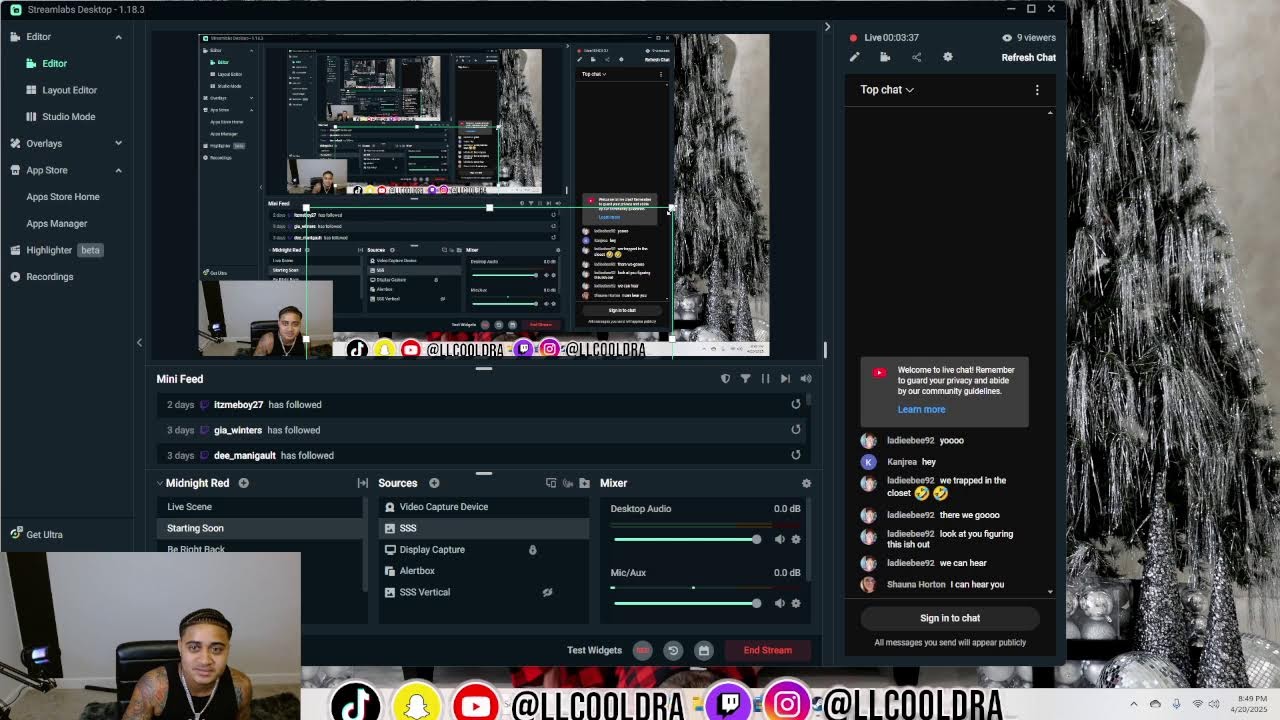Click the schedule stream calendar icon
Screen dimensions: 1280x720
pos(704,650)
